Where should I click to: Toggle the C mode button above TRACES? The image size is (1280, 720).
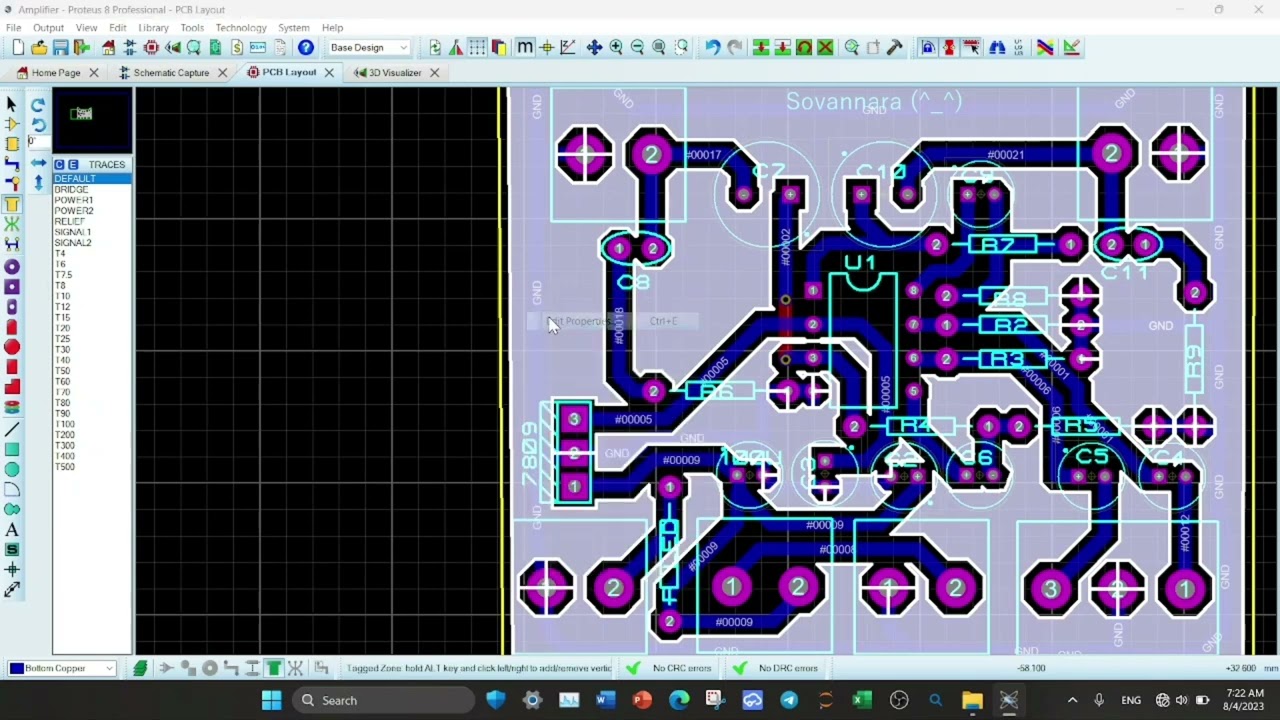click(60, 165)
